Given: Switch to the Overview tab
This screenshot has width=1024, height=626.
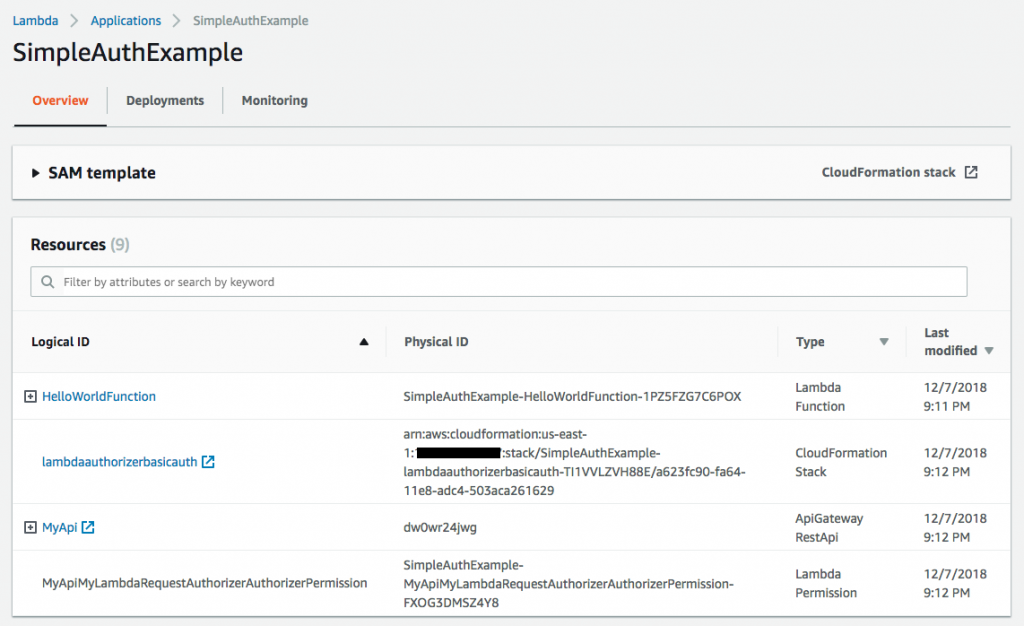Looking at the screenshot, I should pos(60,101).
